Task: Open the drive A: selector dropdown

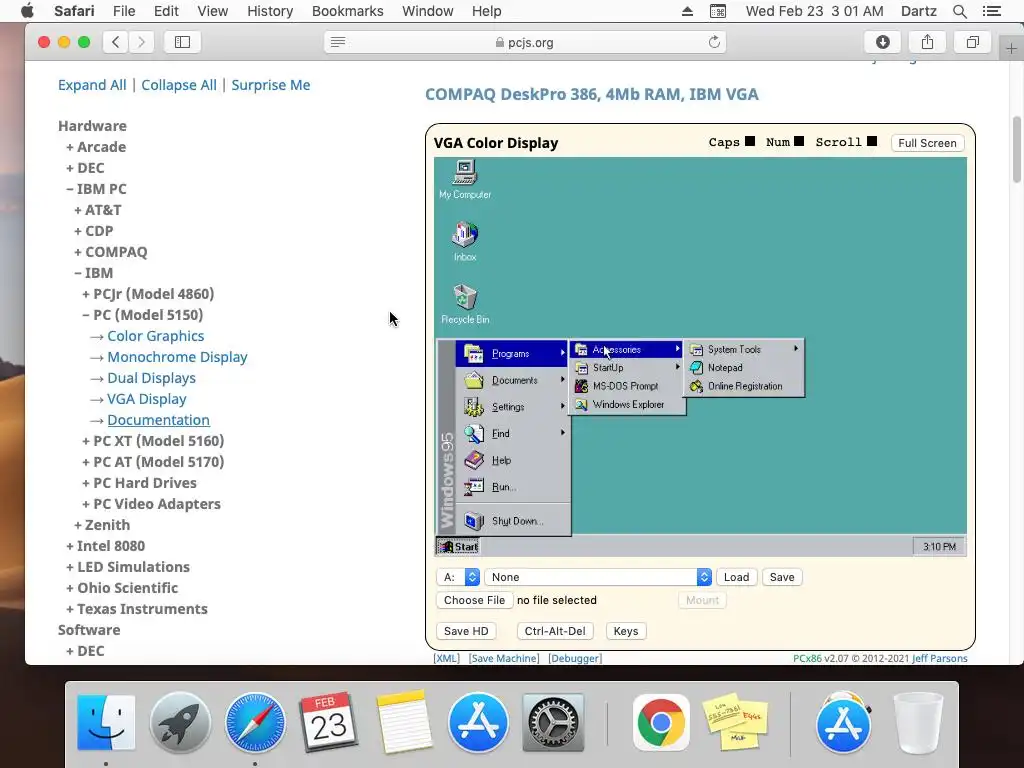Action: 458,577
